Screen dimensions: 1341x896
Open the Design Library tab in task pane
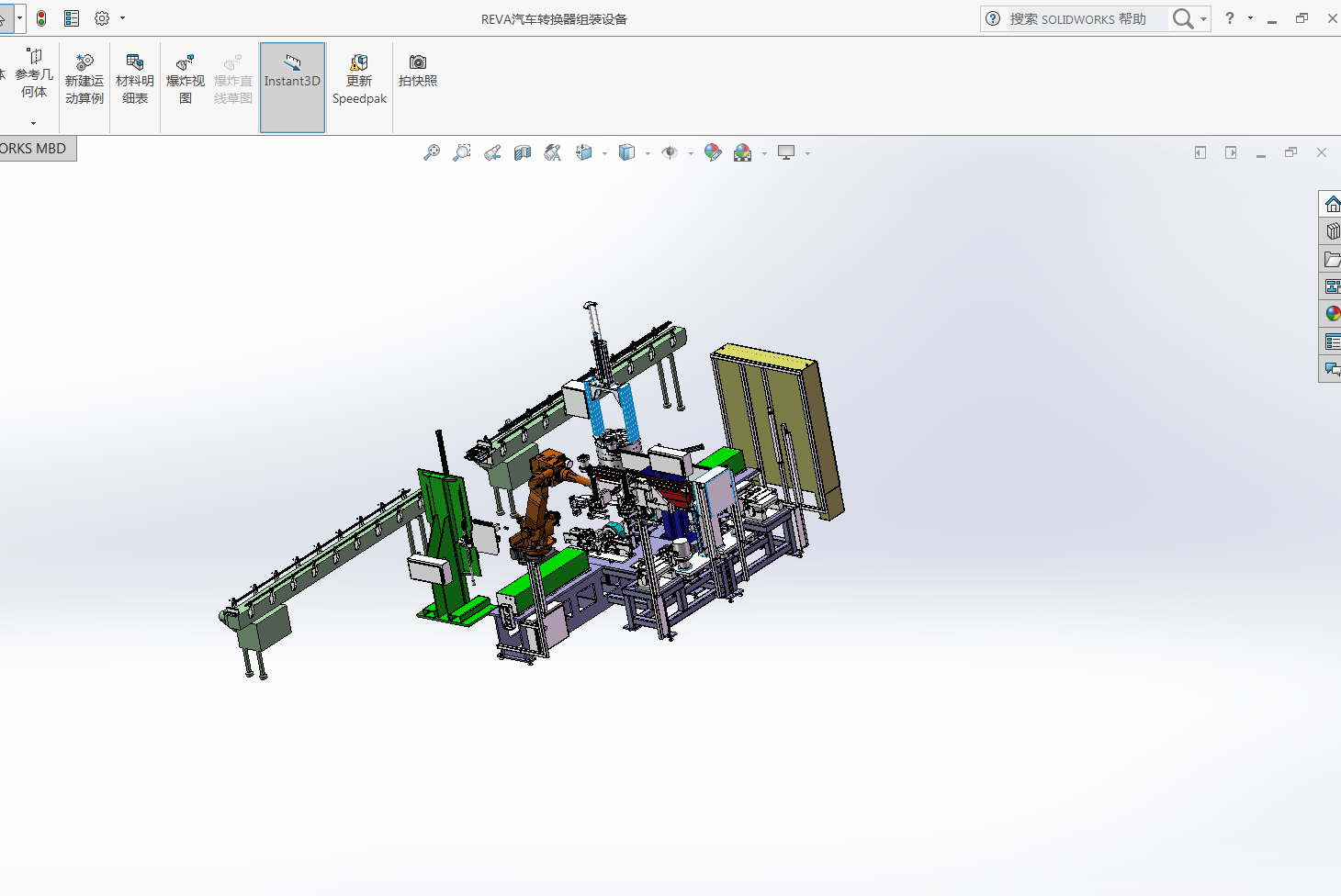tap(1332, 231)
